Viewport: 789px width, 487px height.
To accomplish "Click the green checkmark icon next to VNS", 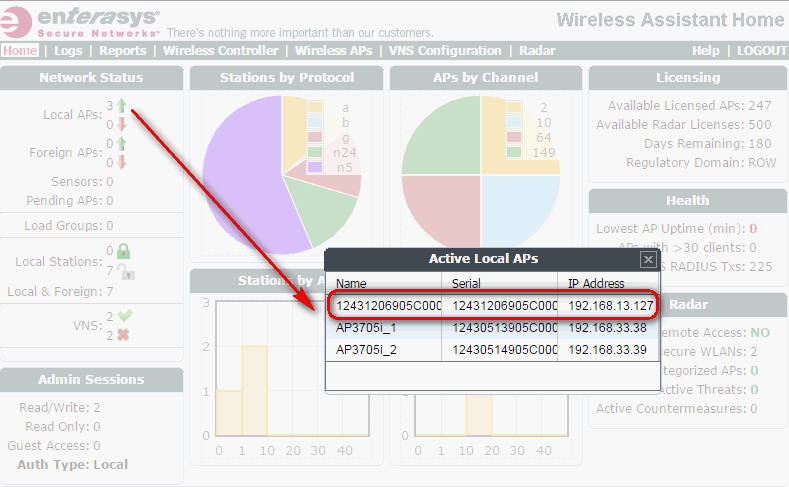I will [x=124, y=315].
